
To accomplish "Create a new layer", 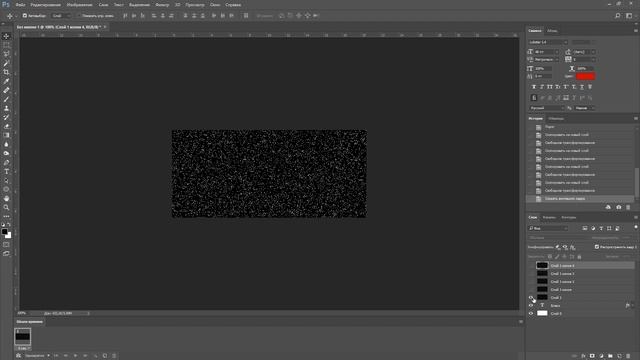I will coord(619,356).
